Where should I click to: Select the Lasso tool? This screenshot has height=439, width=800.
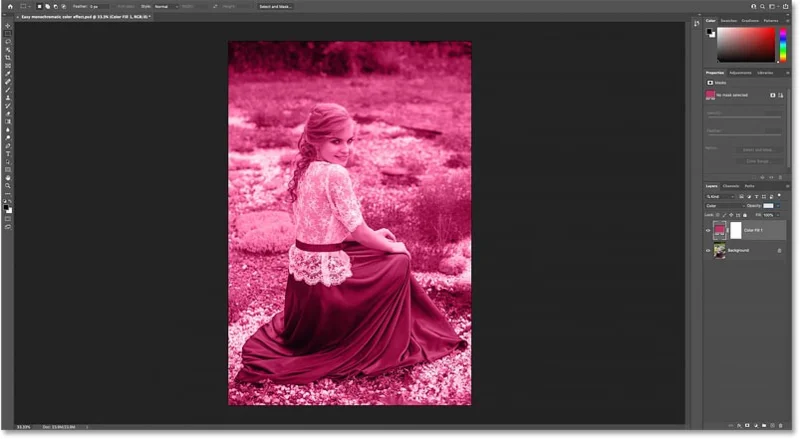click(x=8, y=42)
